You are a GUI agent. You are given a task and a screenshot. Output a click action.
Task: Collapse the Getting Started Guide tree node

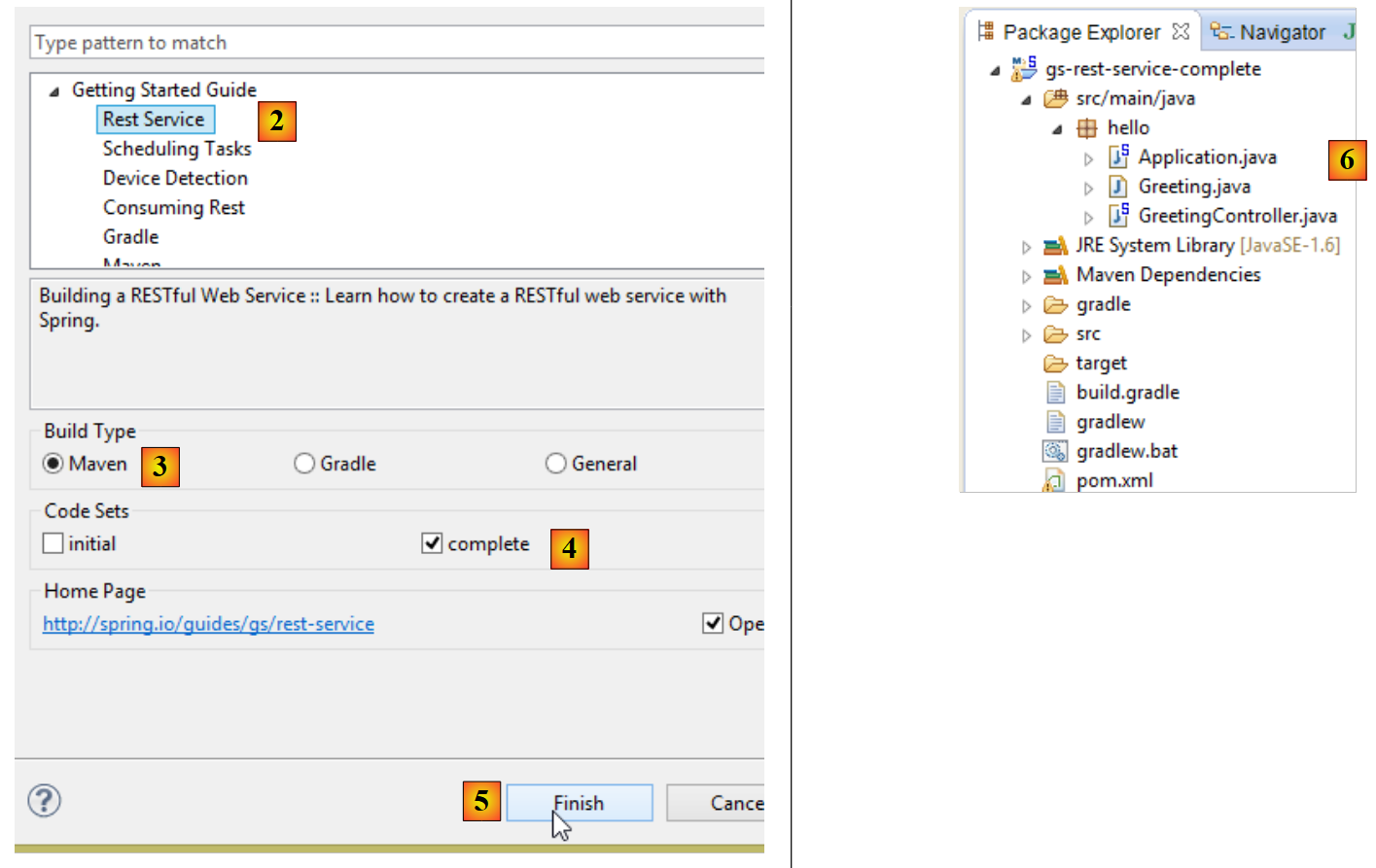tap(54, 91)
